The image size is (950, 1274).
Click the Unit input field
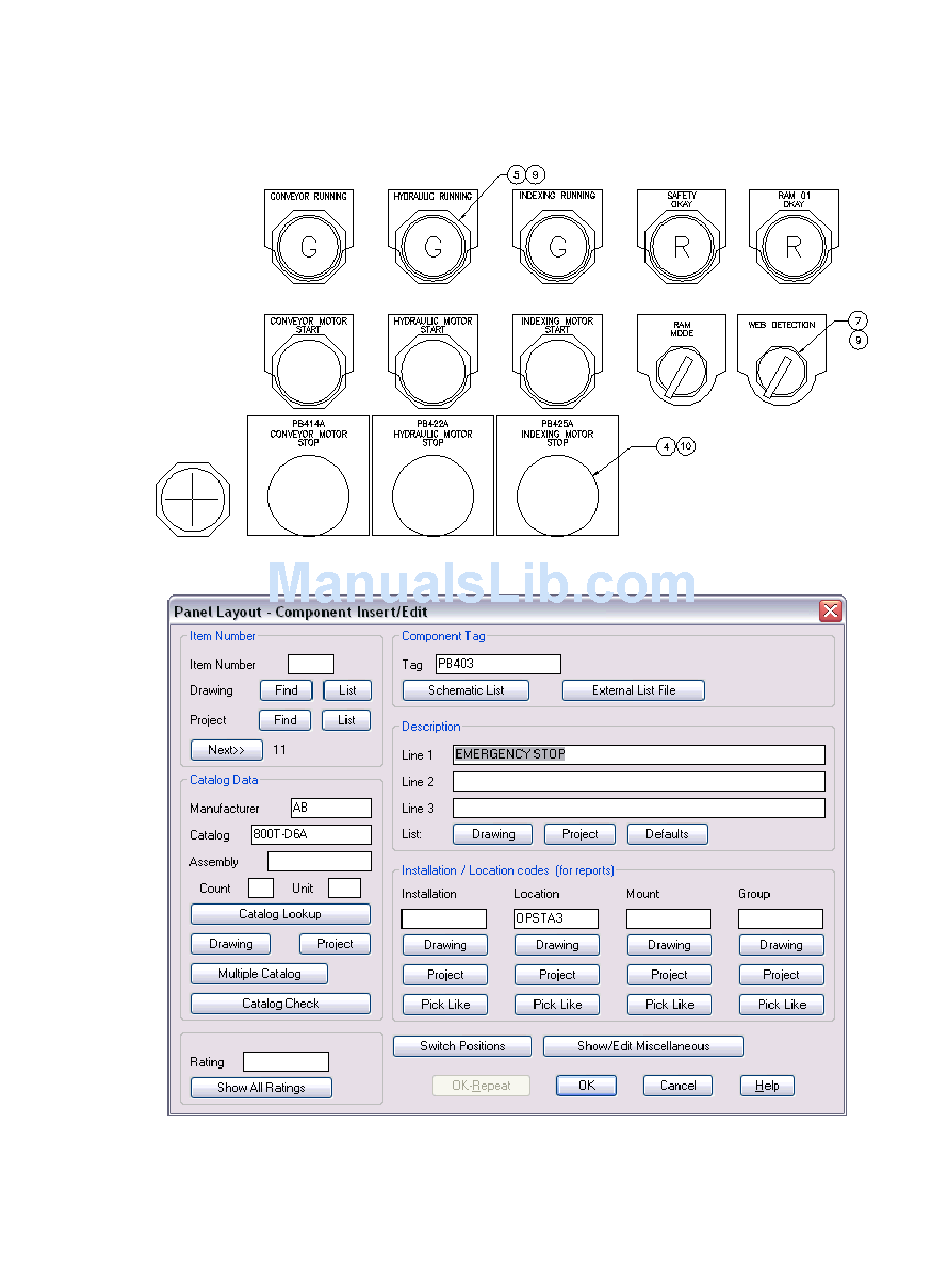[345, 888]
